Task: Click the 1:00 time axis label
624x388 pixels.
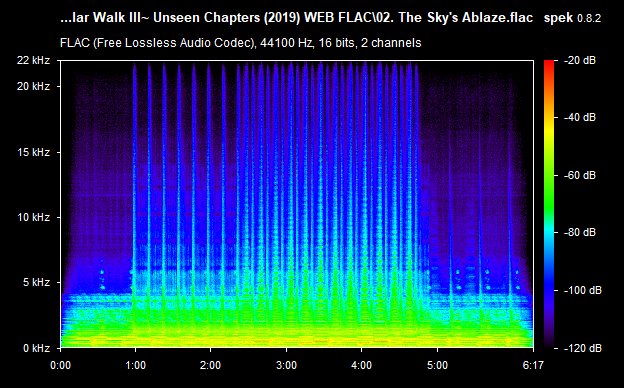Action: (135, 365)
